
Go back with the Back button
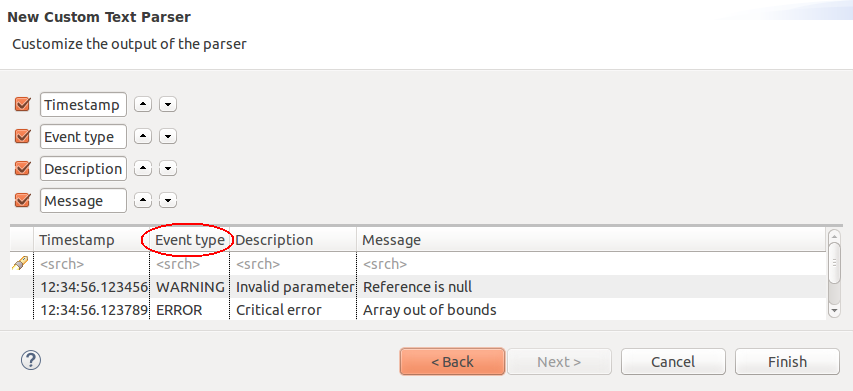452,362
